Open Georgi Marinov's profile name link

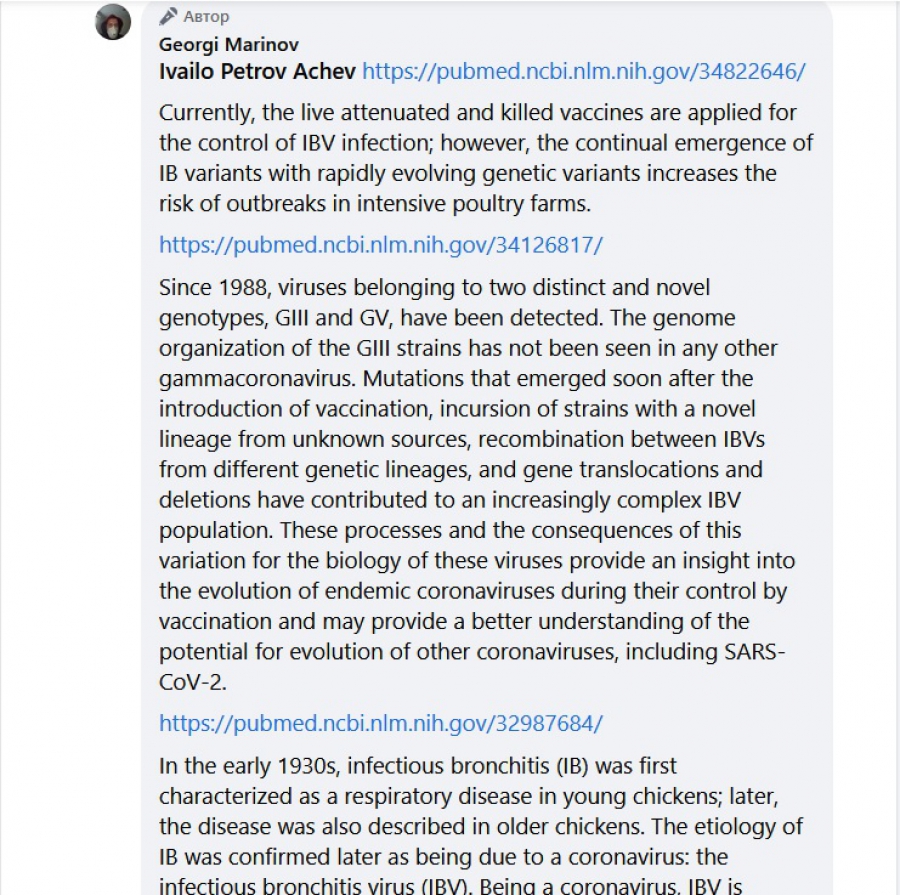[x=228, y=45]
